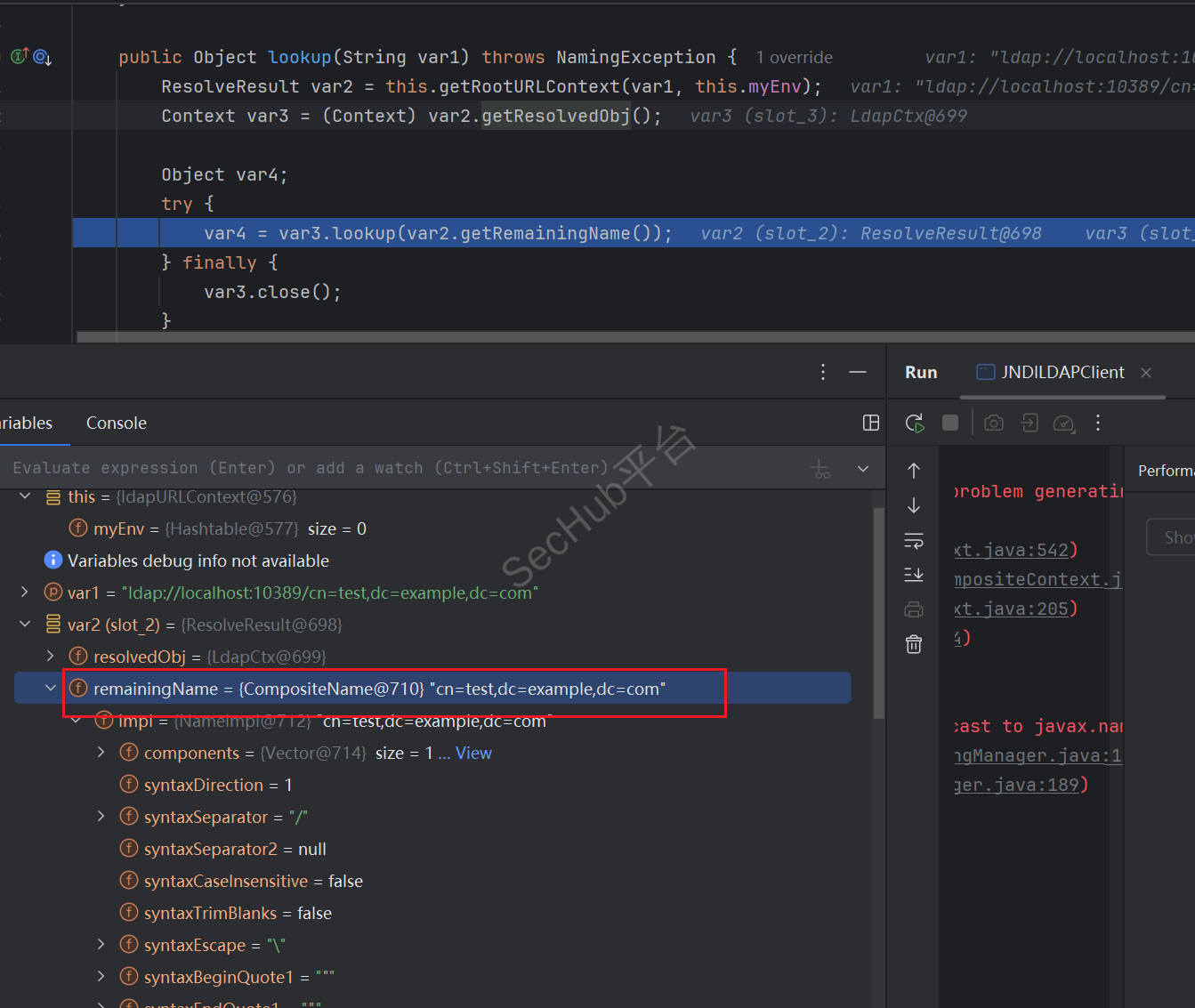Clear console output with the trash icon
Image resolution: width=1195 pixels, height=1008 pixels.
tap(914, 644)
